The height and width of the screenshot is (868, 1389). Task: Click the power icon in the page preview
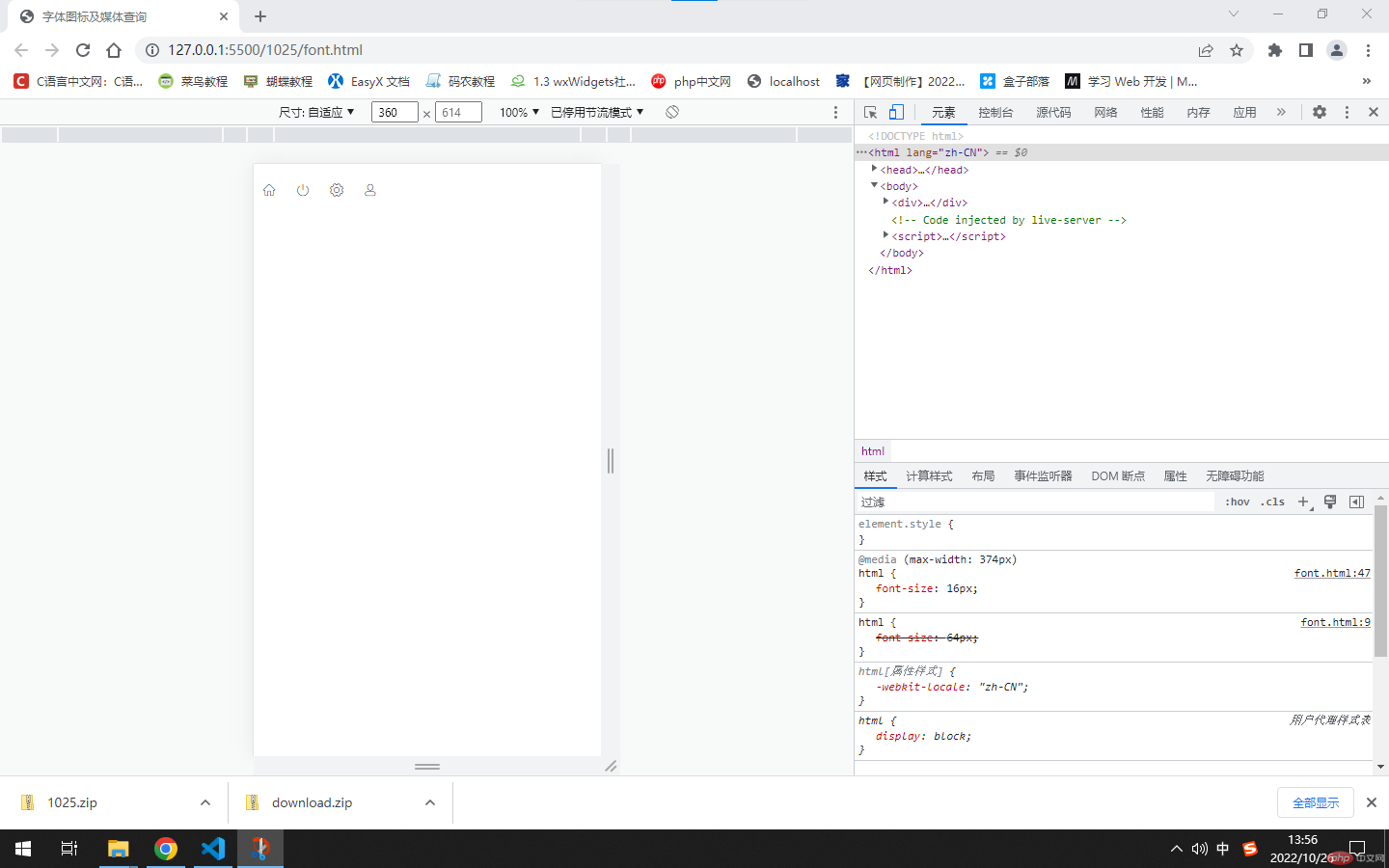pyautogui.click(x=303, y=190)
